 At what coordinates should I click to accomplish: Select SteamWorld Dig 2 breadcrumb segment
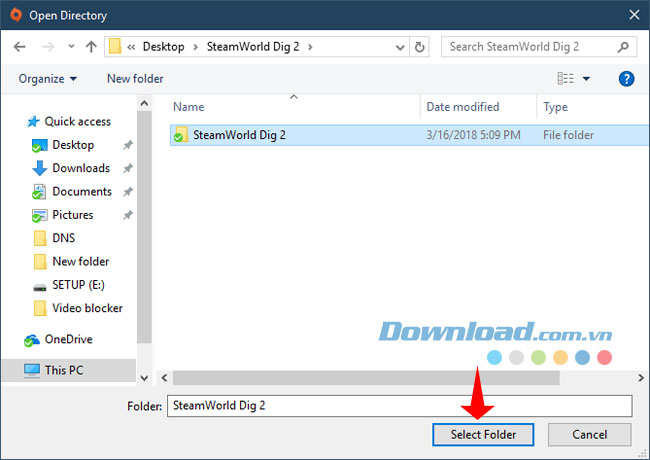pos(253,46)
